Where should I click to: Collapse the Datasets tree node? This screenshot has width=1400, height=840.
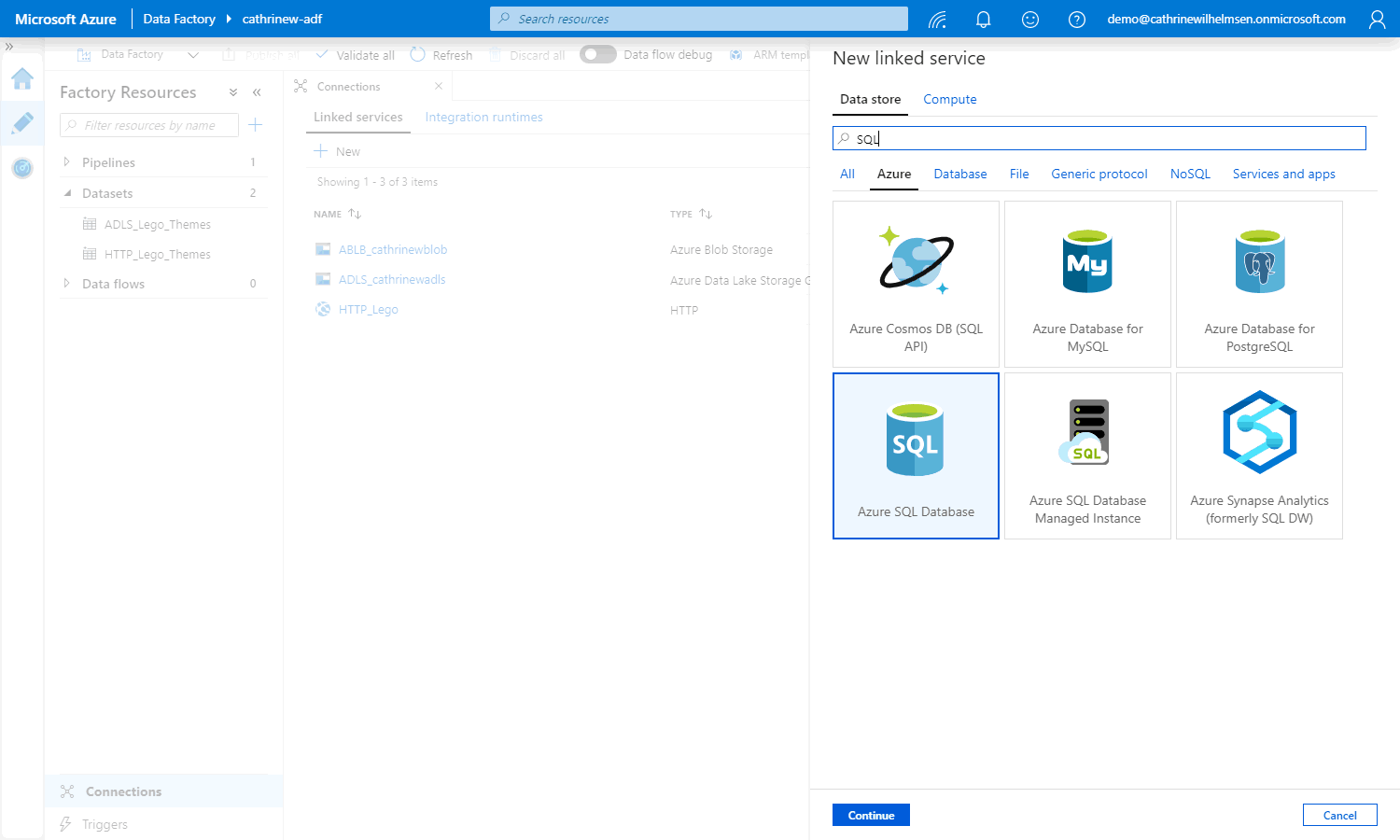click(67, 193)
